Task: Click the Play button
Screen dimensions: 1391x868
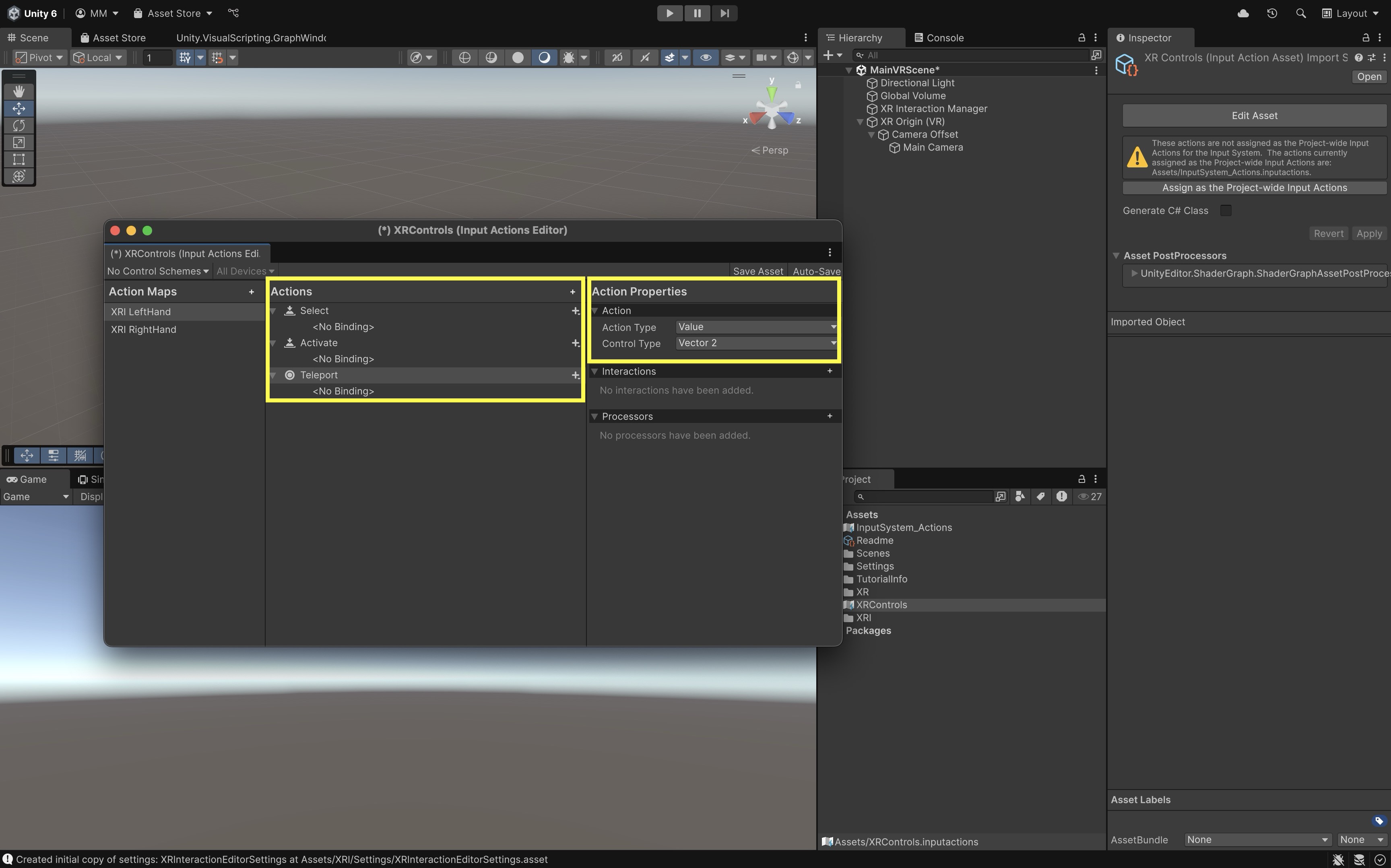Action: pyautogui.click(x=669, y=13)
